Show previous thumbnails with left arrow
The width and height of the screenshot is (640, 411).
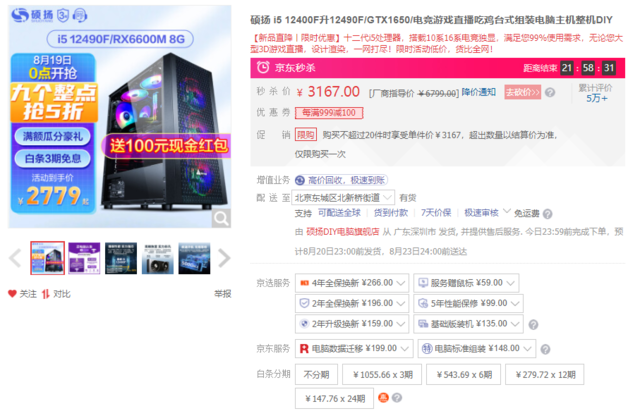click(16, 258)
